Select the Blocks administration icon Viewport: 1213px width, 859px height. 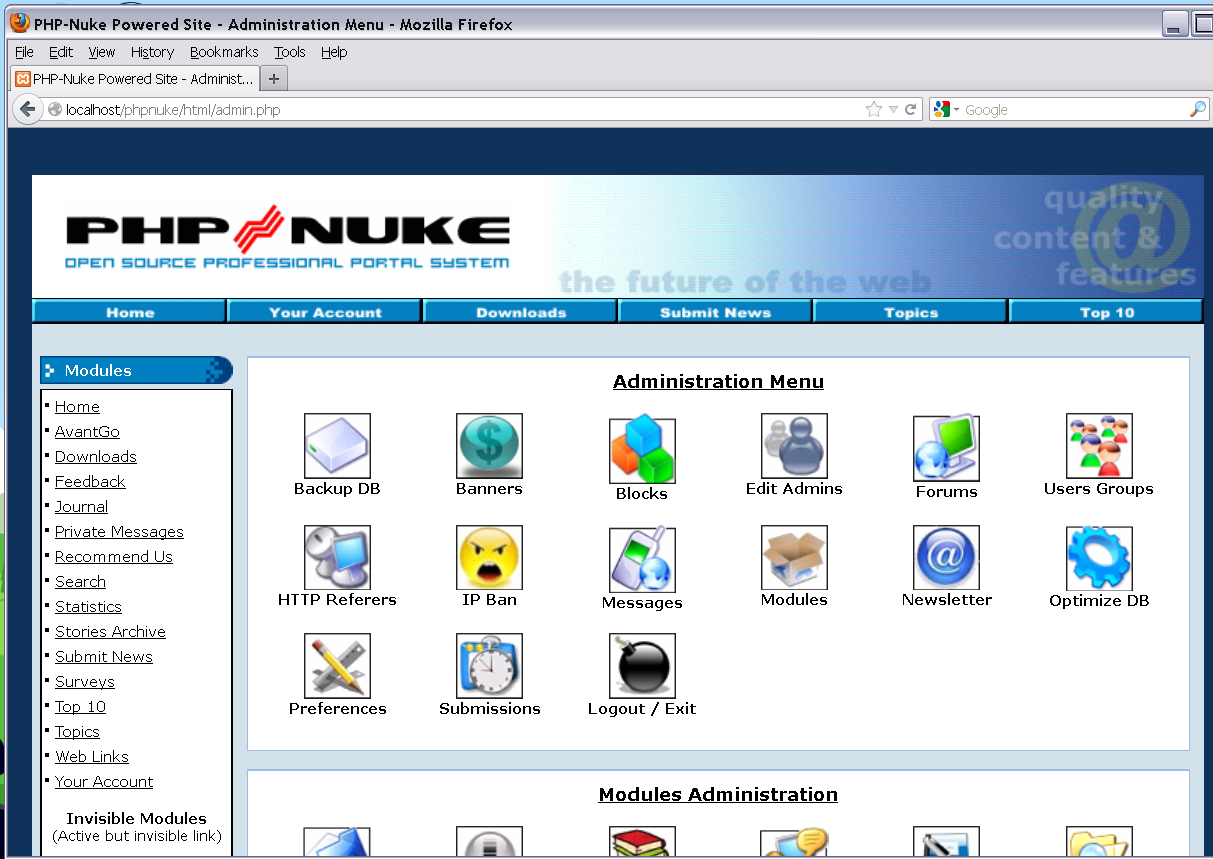click(641, 451)
